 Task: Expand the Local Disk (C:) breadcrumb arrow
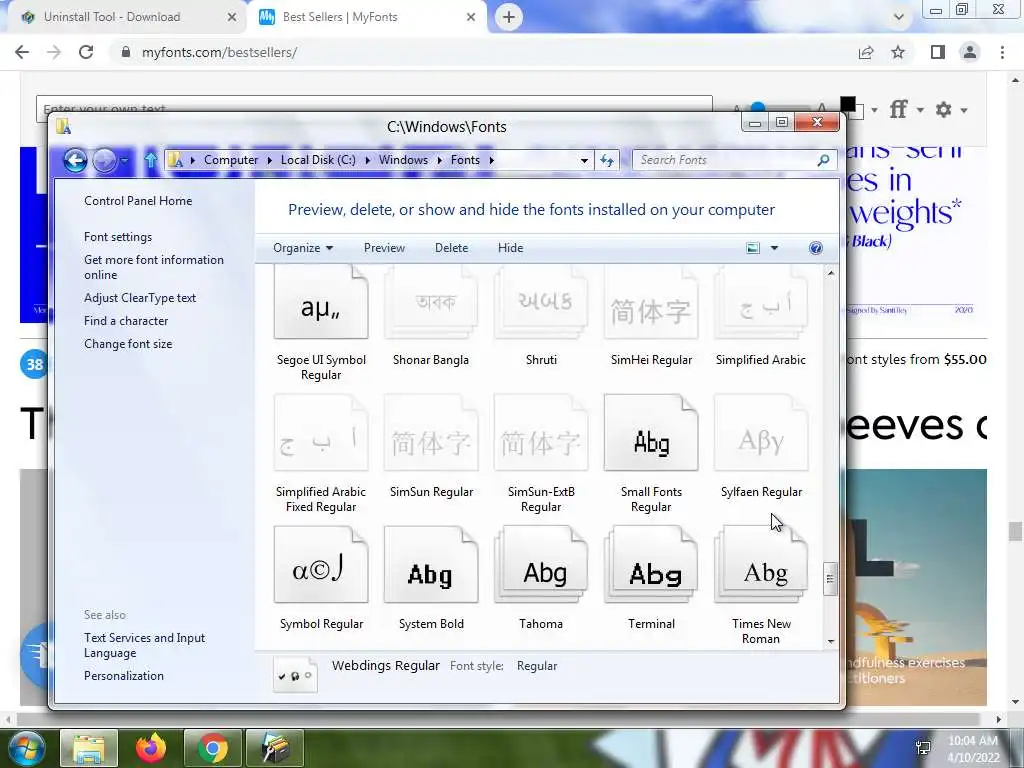click(x=367, y=160)
